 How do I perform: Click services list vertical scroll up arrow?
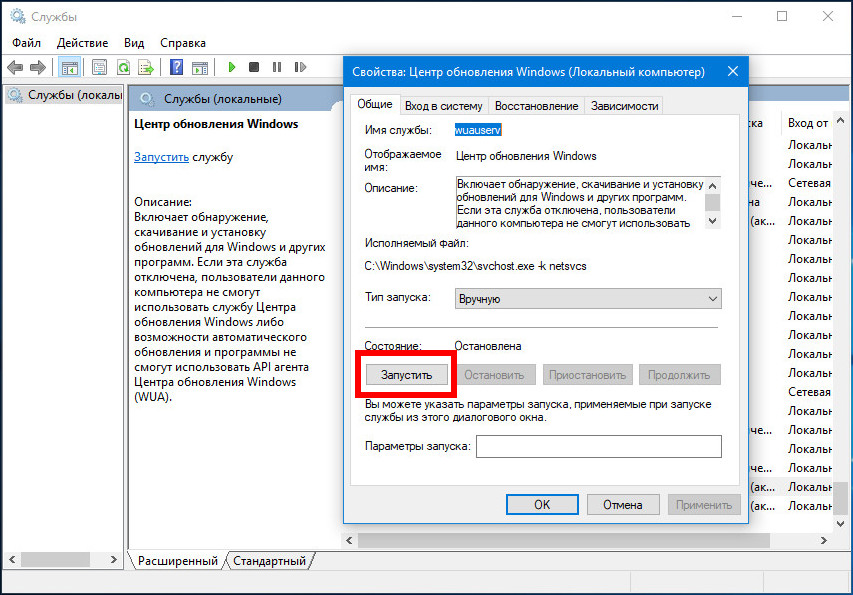840,120
